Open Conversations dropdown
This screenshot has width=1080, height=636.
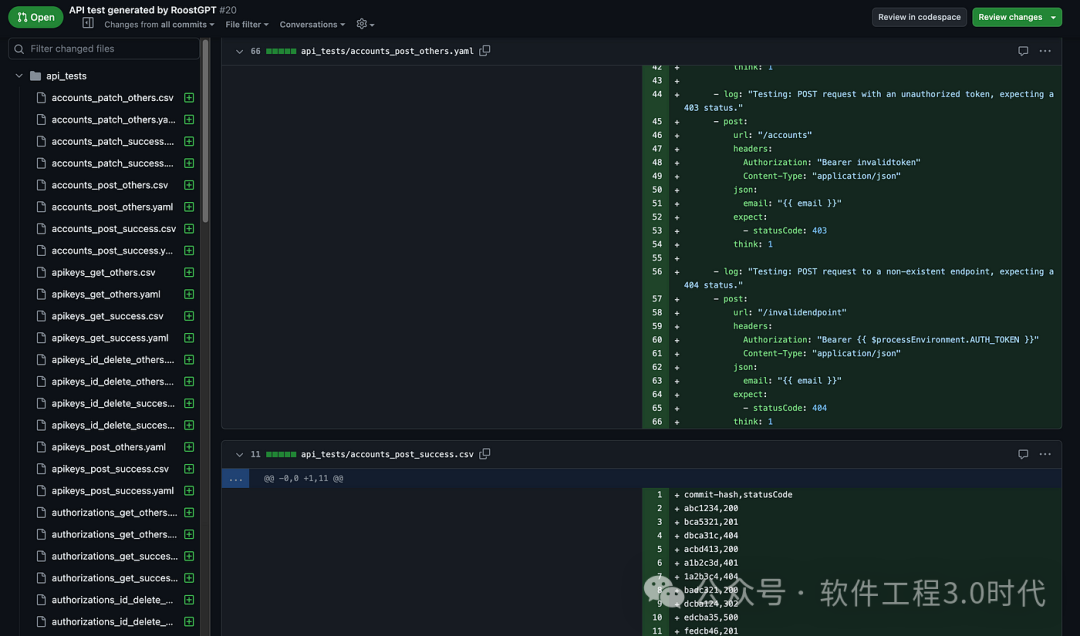click(312, 24)
